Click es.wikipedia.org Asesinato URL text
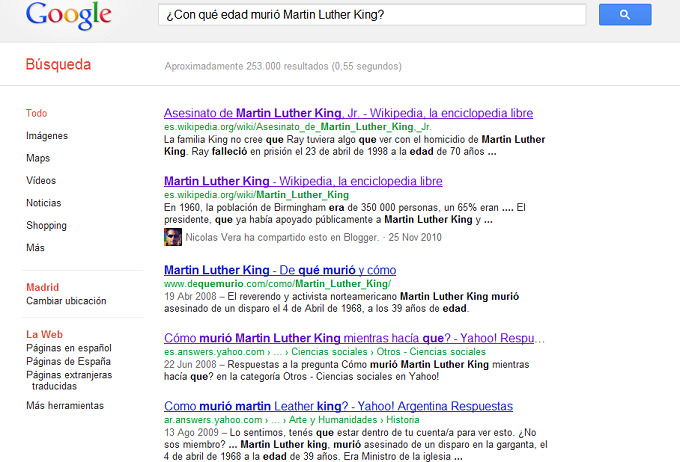 pyautogui.click(x=298, y=127)
